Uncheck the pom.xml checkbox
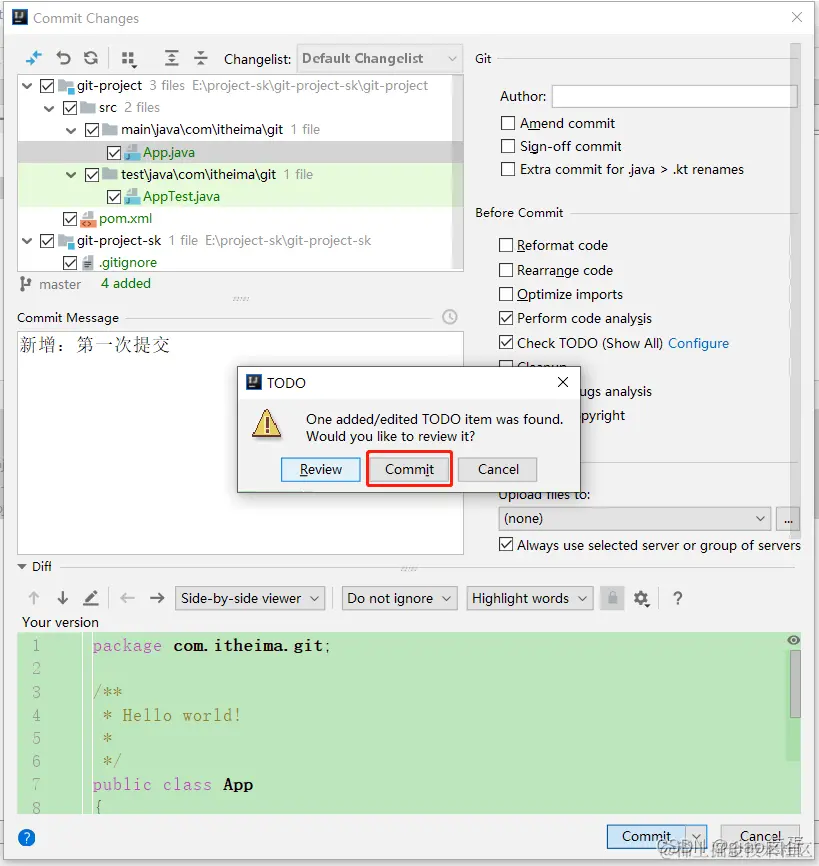This screenshot has width=819, height=866. coord(70,219)
